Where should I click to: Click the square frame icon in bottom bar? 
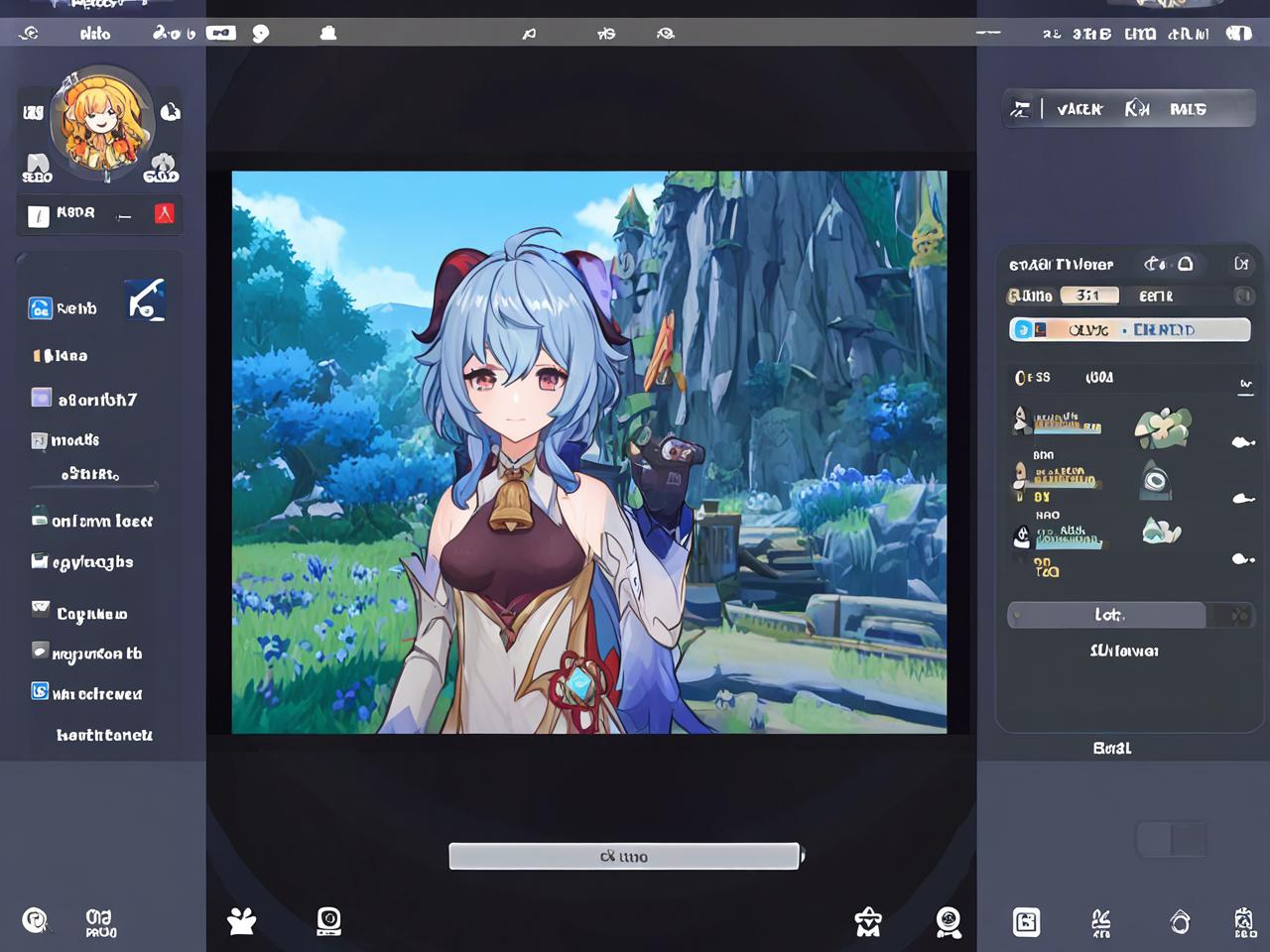point(1026,922)
